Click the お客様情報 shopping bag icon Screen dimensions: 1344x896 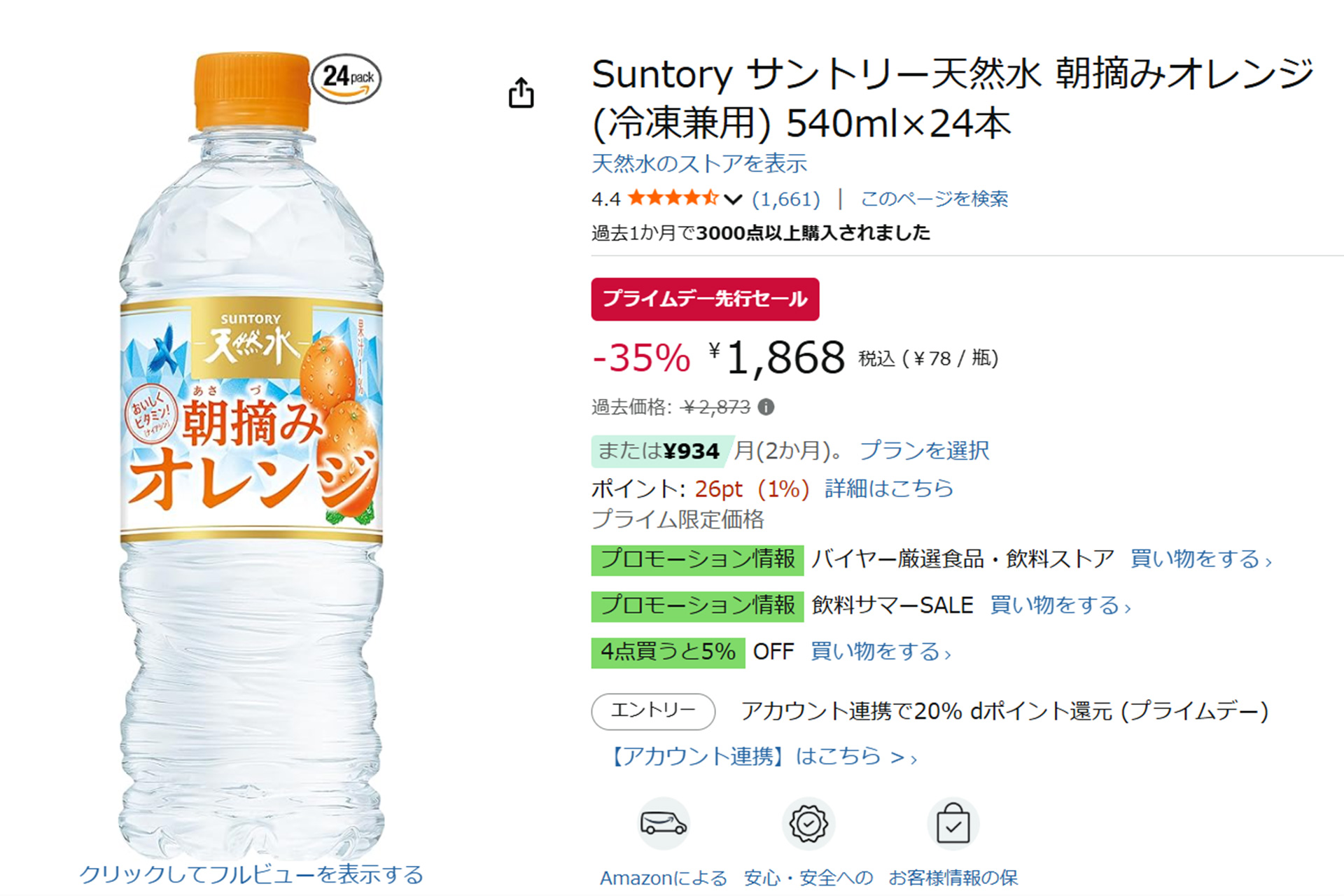coord(953,824)
